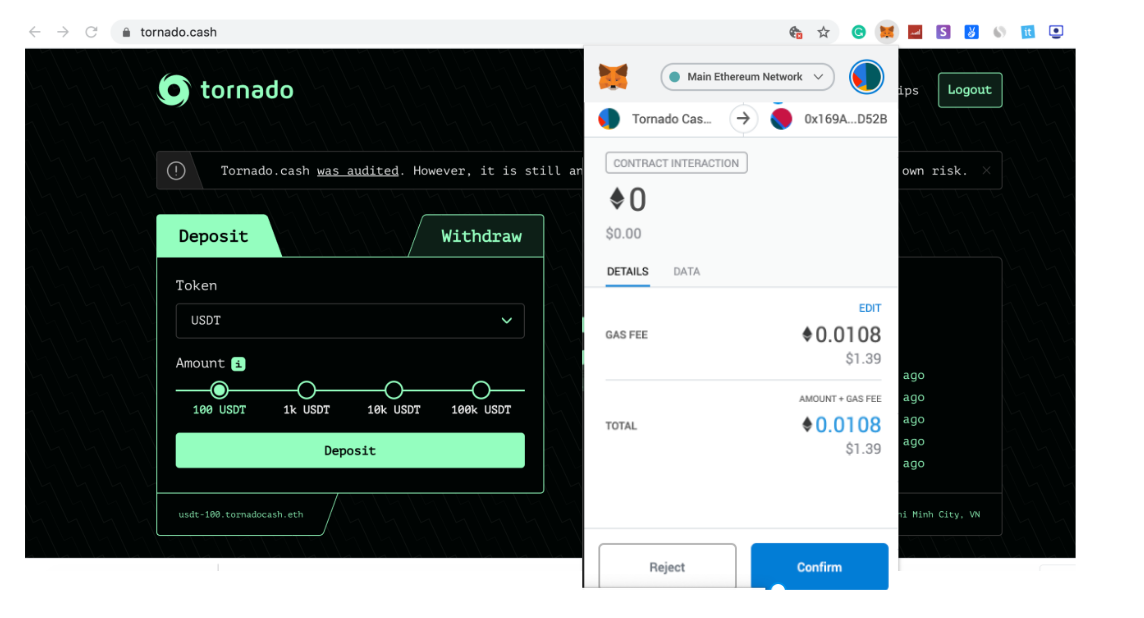Viewport: 1144px width, 618px height.
Task: Click the green Deposit button
Action: point(350,450)
